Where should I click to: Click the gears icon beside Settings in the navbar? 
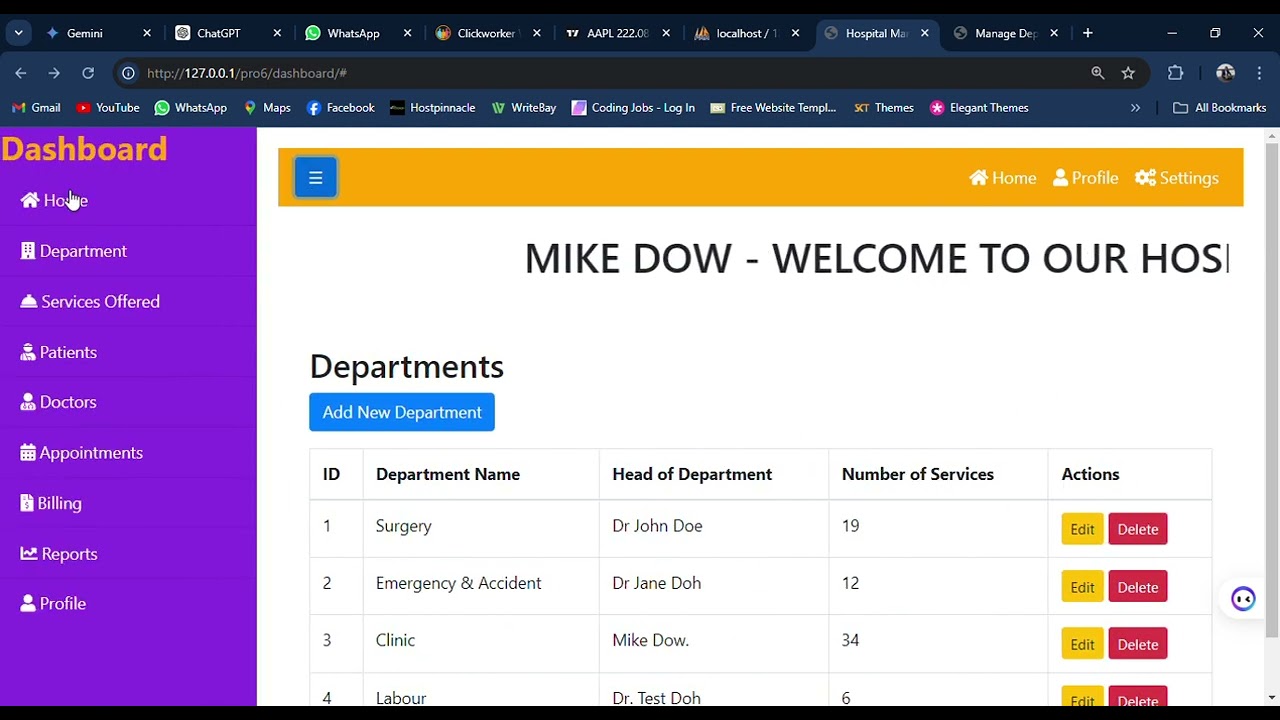click(1145, 178)
